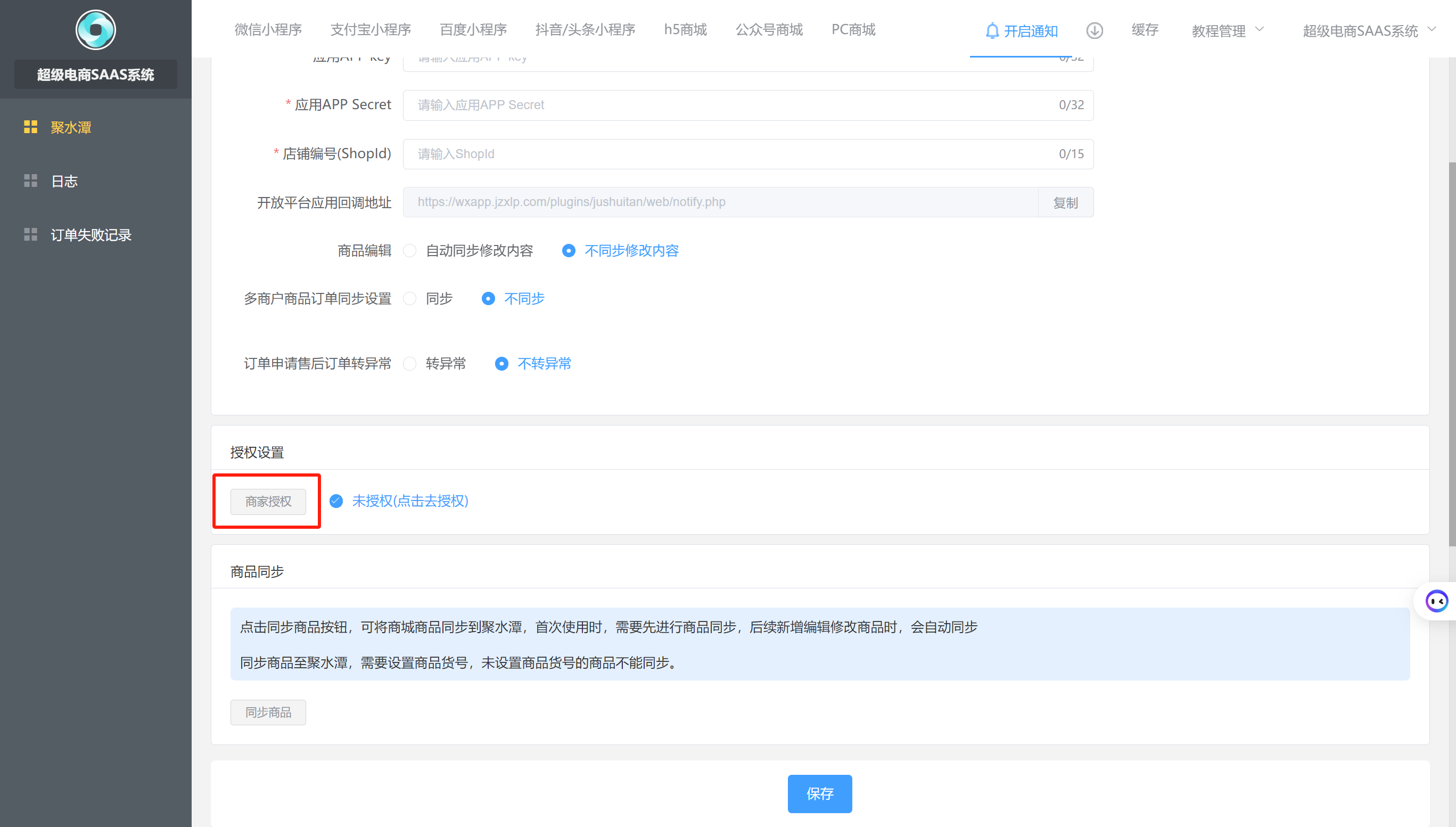Select the 自动同步修改内容 radio option
The height and width of the screenshot is (827, 1456).
pyautogui.click(x=410, y=250)
